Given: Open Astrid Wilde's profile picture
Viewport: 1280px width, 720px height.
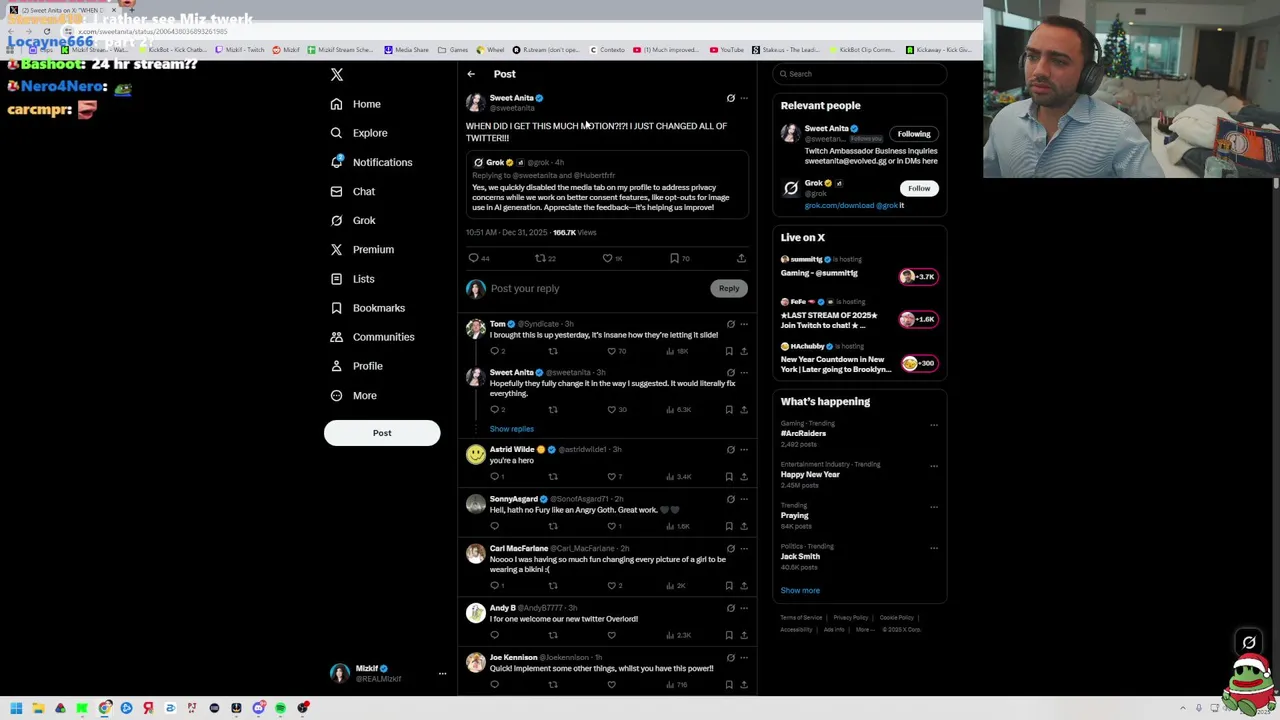Looking at the screenshot, I should (x=475, y=455).
